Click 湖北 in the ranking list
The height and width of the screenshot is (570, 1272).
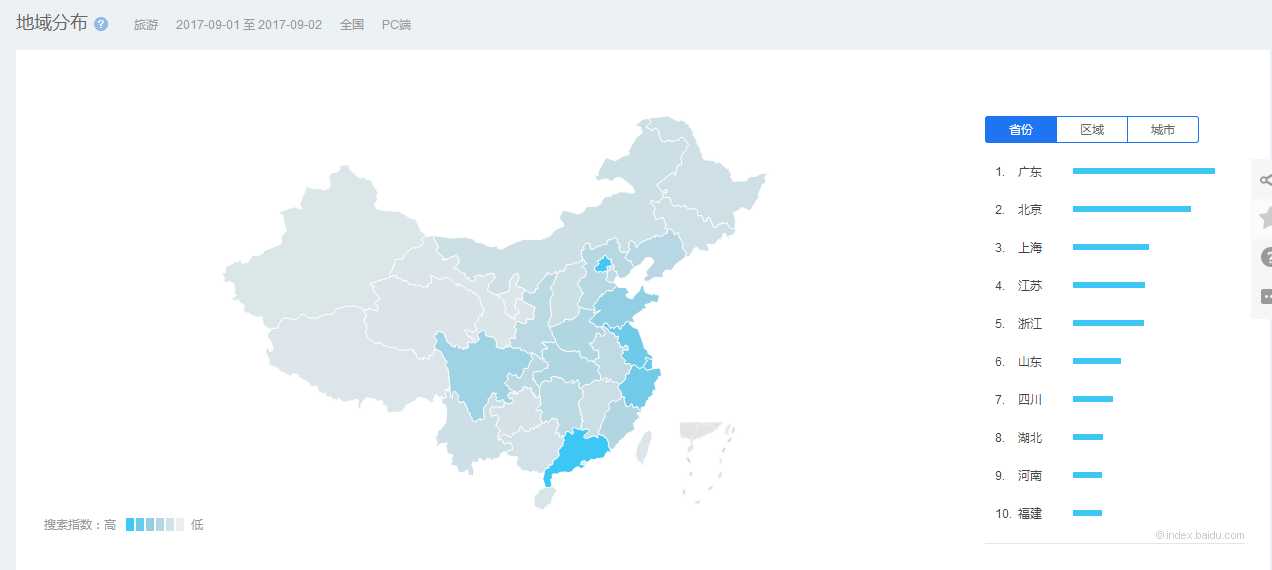[x=1030, y=438]
